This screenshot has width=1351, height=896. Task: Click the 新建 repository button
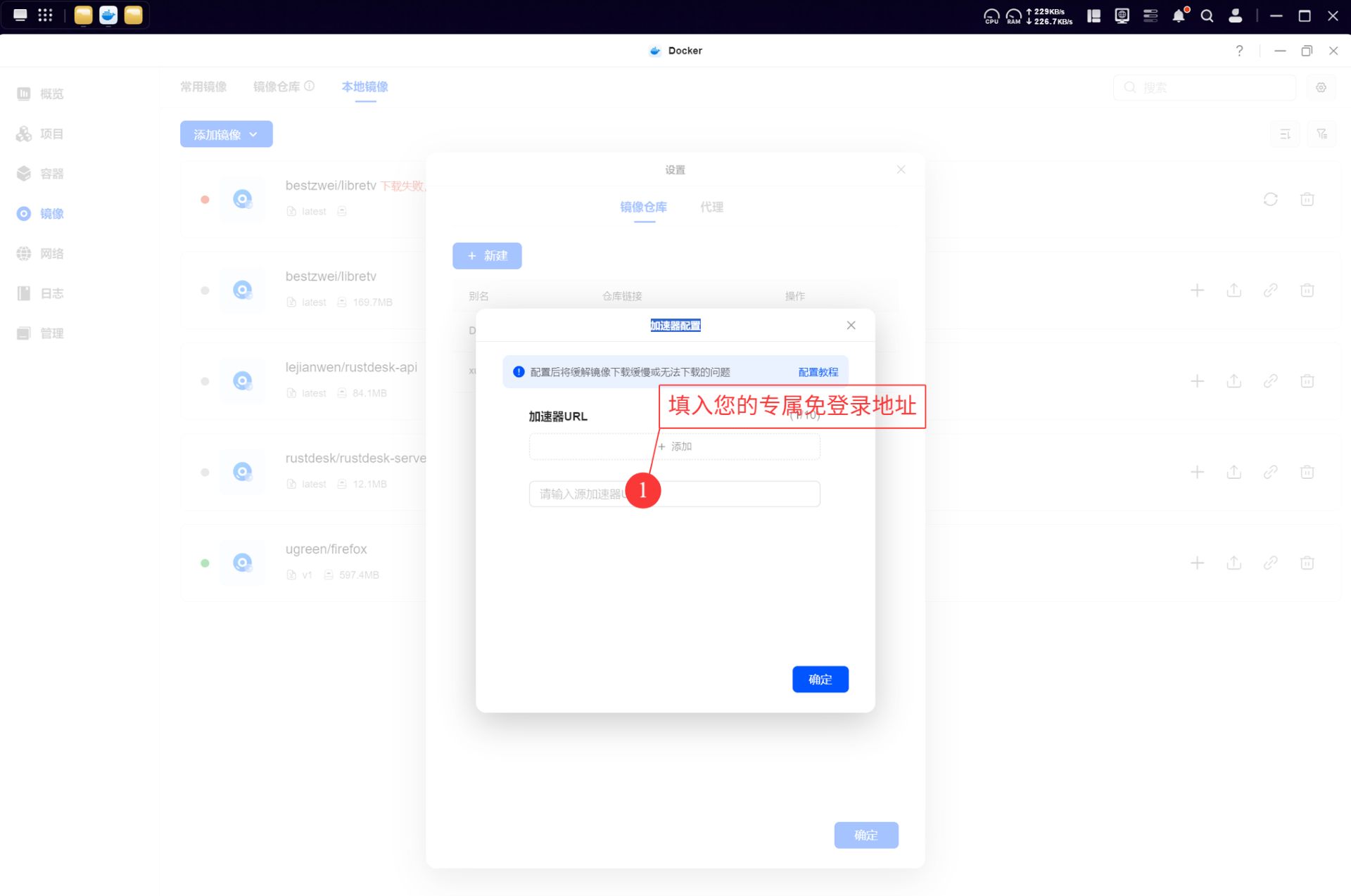(x=487, y=256)
